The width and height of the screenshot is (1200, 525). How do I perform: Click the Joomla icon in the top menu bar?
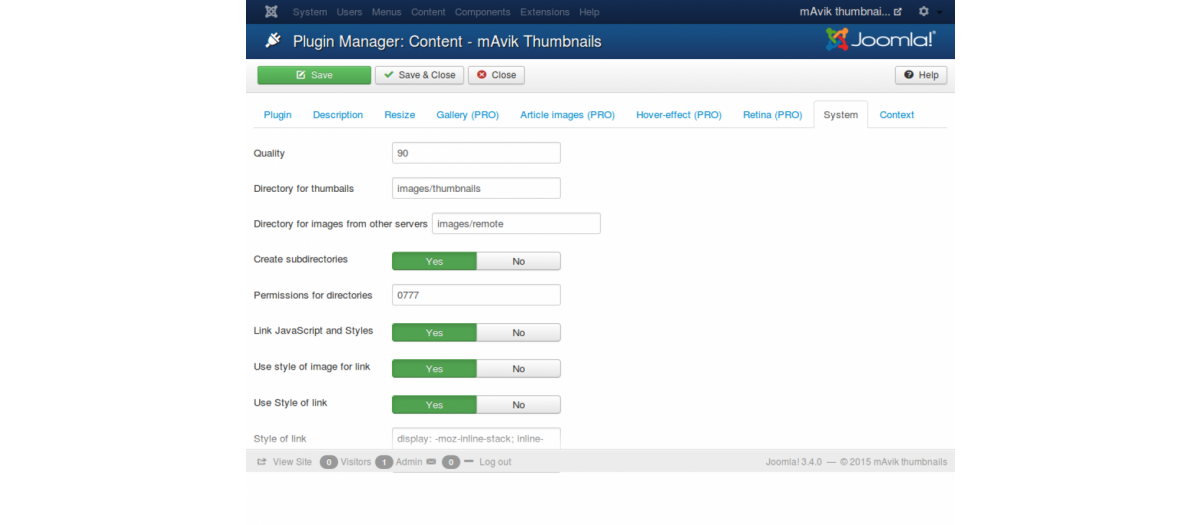click(x=271, y=12)
